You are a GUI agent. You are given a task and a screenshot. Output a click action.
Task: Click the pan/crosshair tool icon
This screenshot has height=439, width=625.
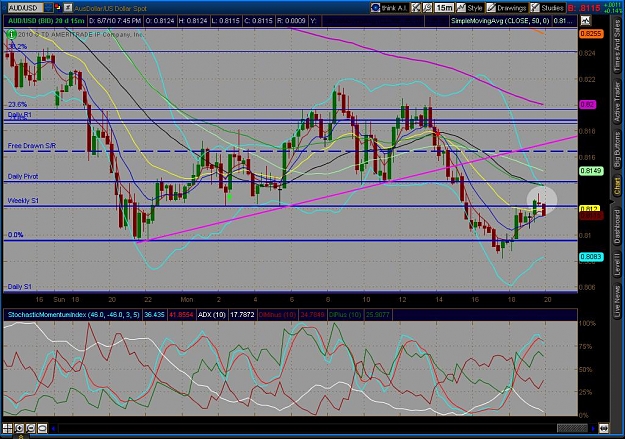click(x=416, y=8)
